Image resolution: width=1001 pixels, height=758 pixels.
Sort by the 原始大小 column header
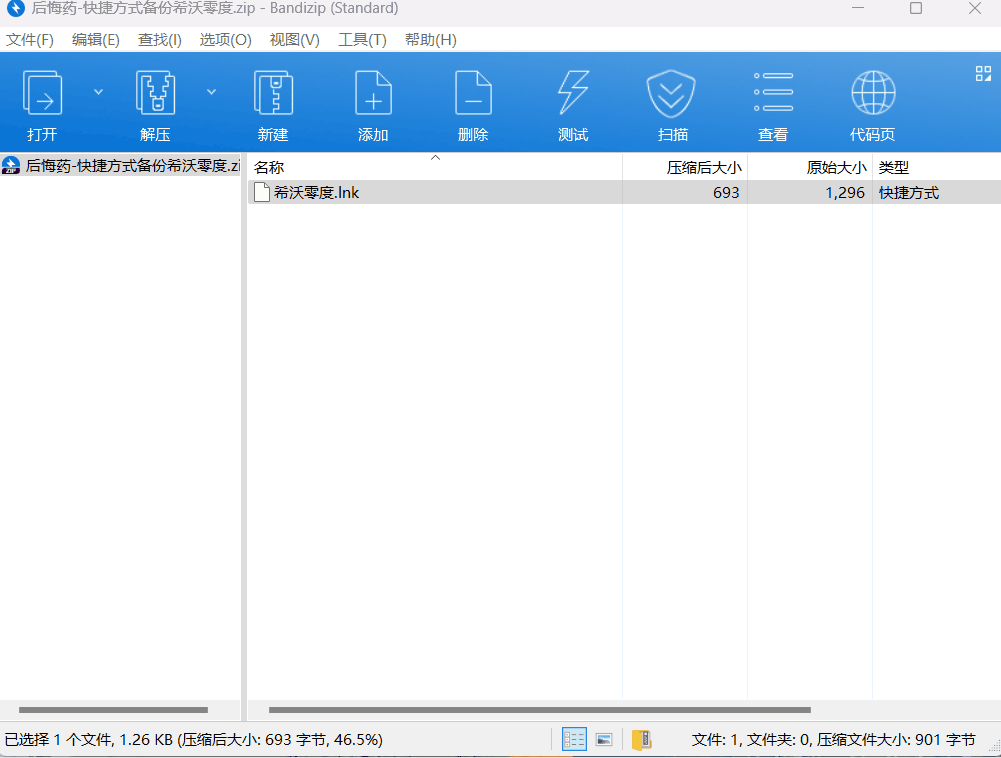point(810,167)
